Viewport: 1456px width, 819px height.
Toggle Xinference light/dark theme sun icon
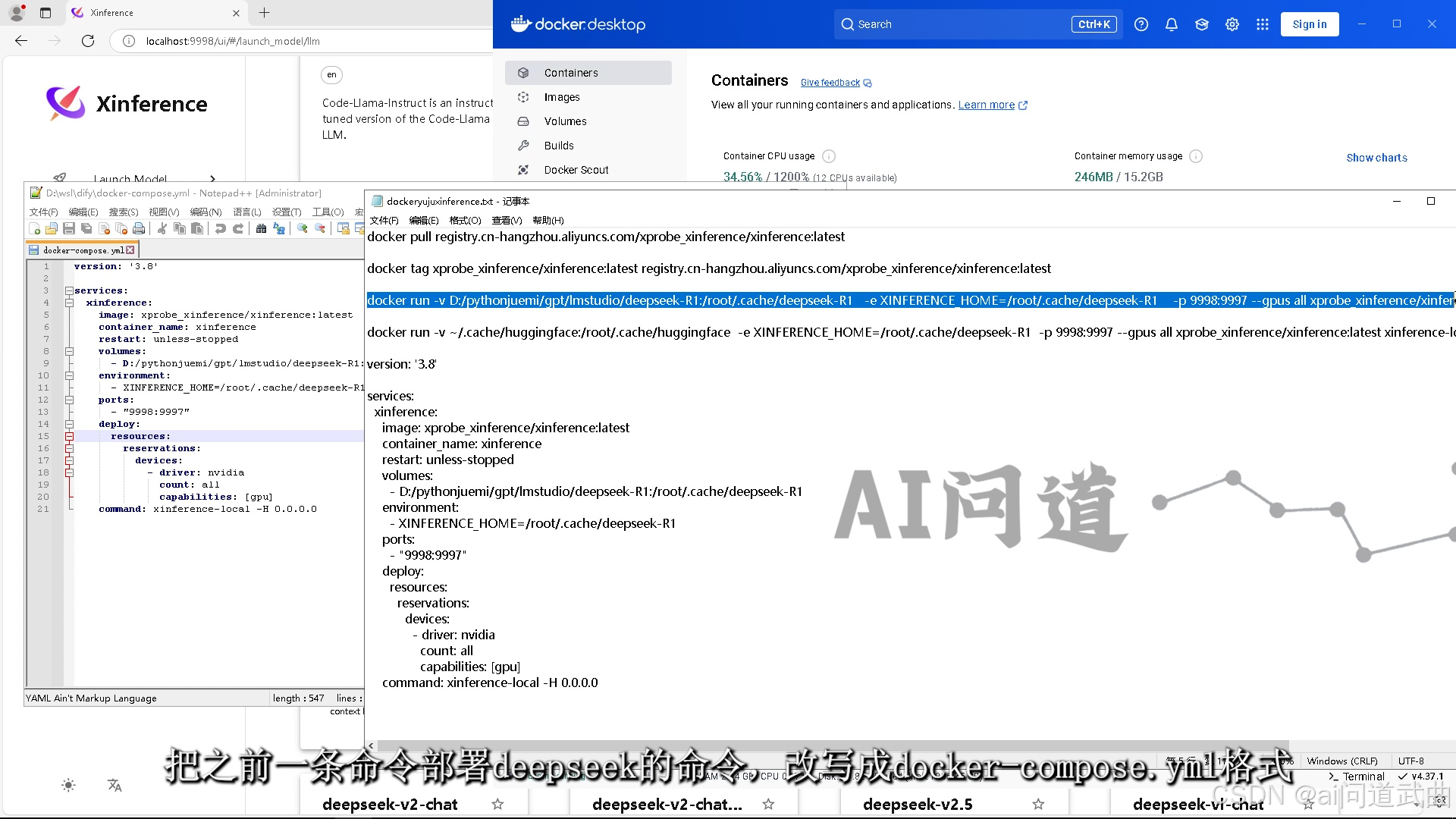pos(68,786)
